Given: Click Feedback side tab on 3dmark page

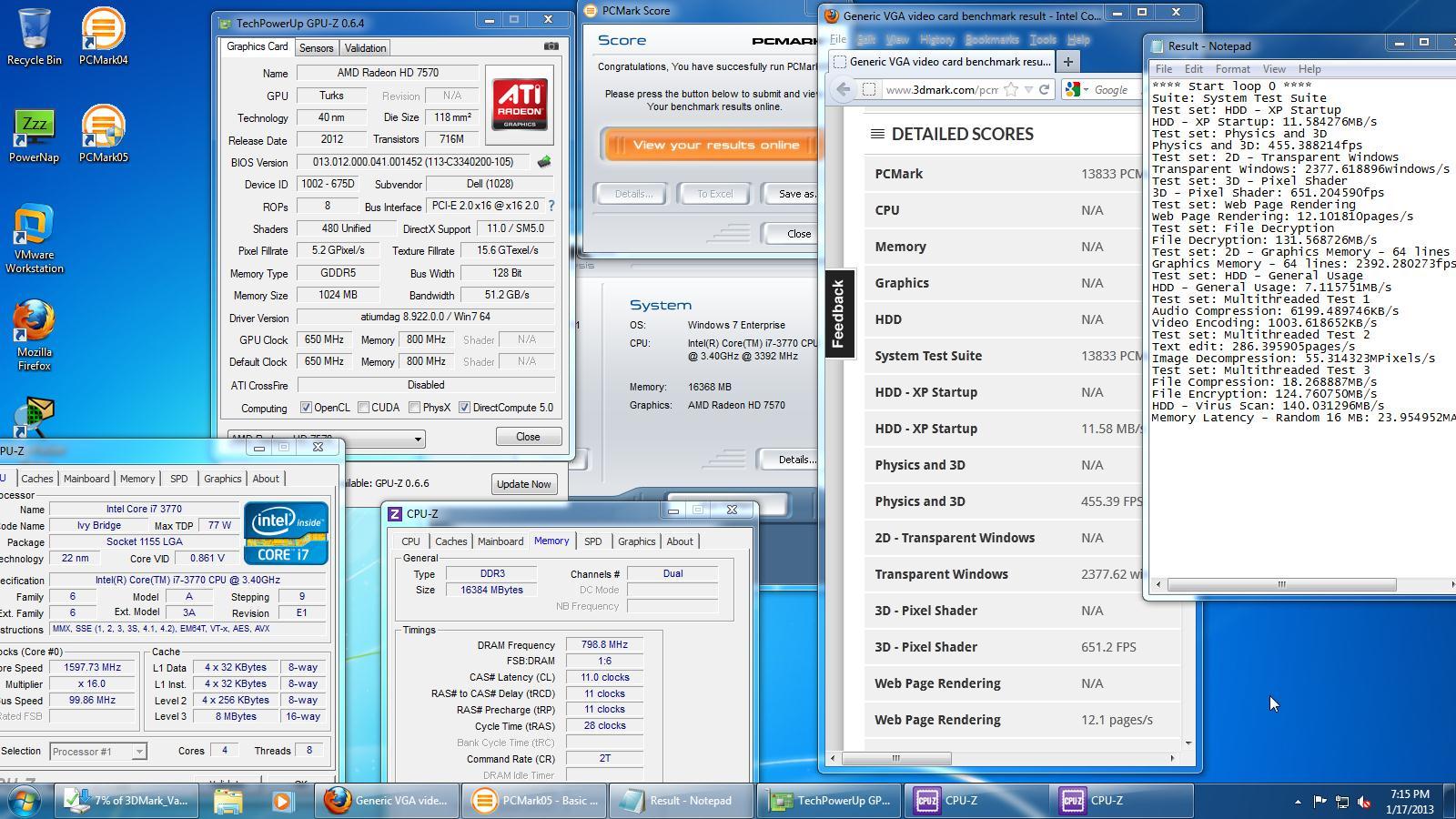Looking at the screenshot, I should coord(839,314).
